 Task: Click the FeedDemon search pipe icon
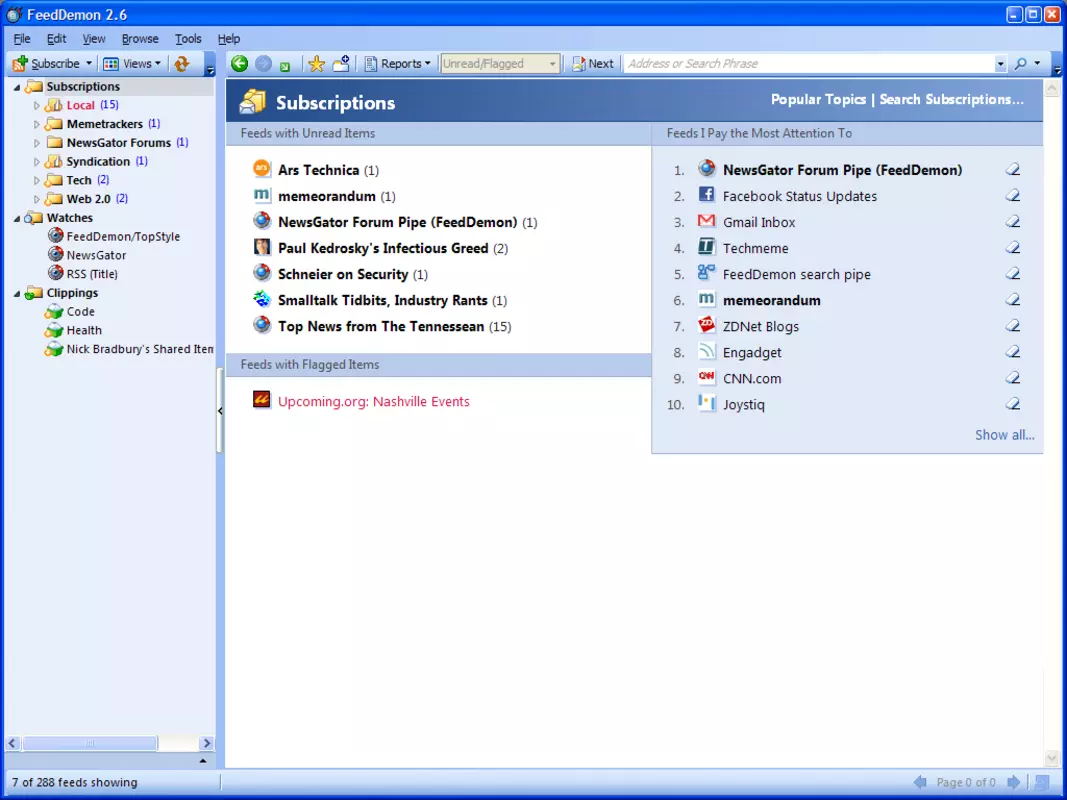[706, 273]
